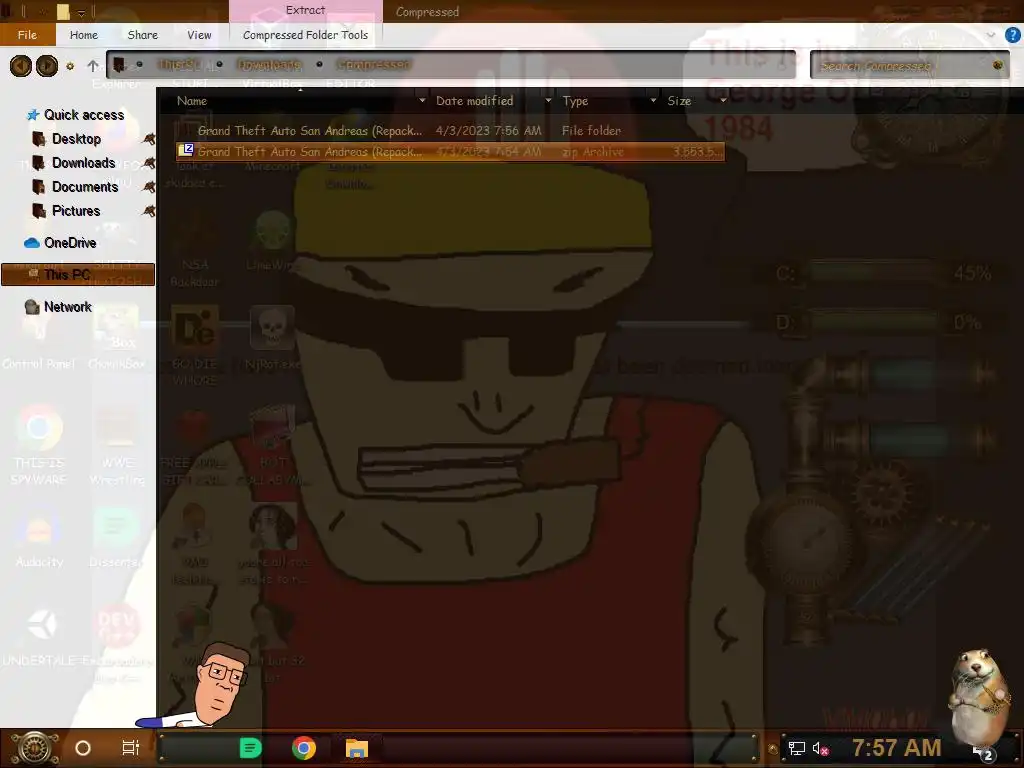This screenshot has width=1024, height=768.
Task: Select Downloads in the address path
Action: [269, 65]
